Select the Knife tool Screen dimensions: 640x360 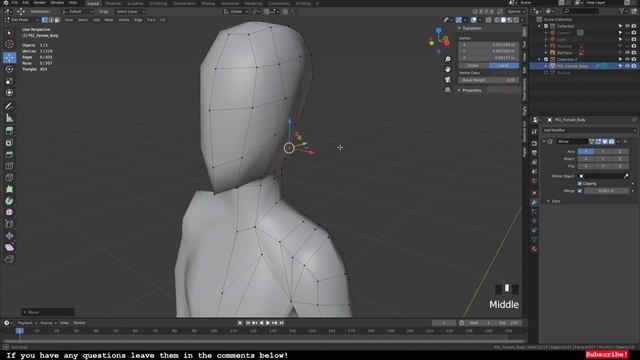(x=9, y=178)
